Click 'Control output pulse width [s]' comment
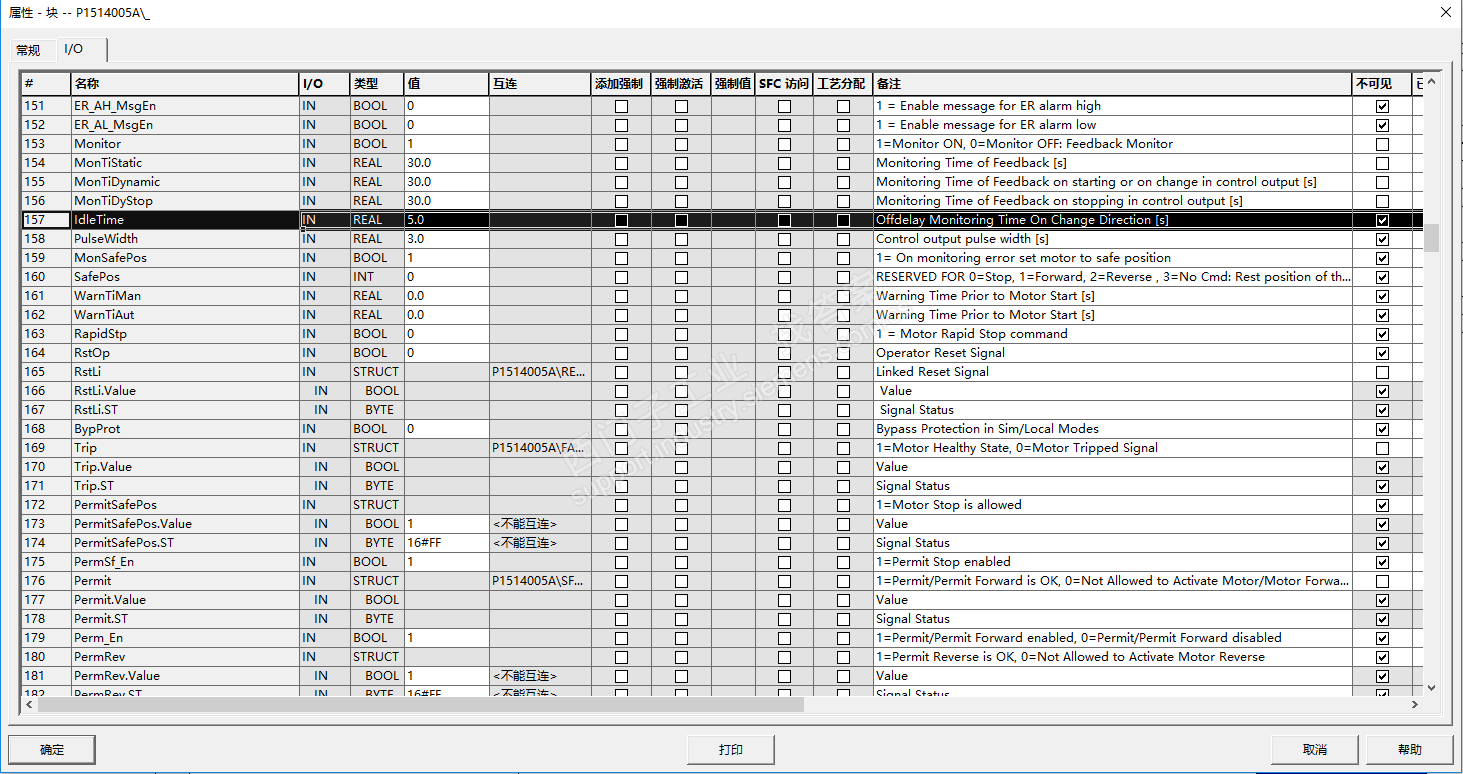This screenshot has height=774, width=1463. 962,239
